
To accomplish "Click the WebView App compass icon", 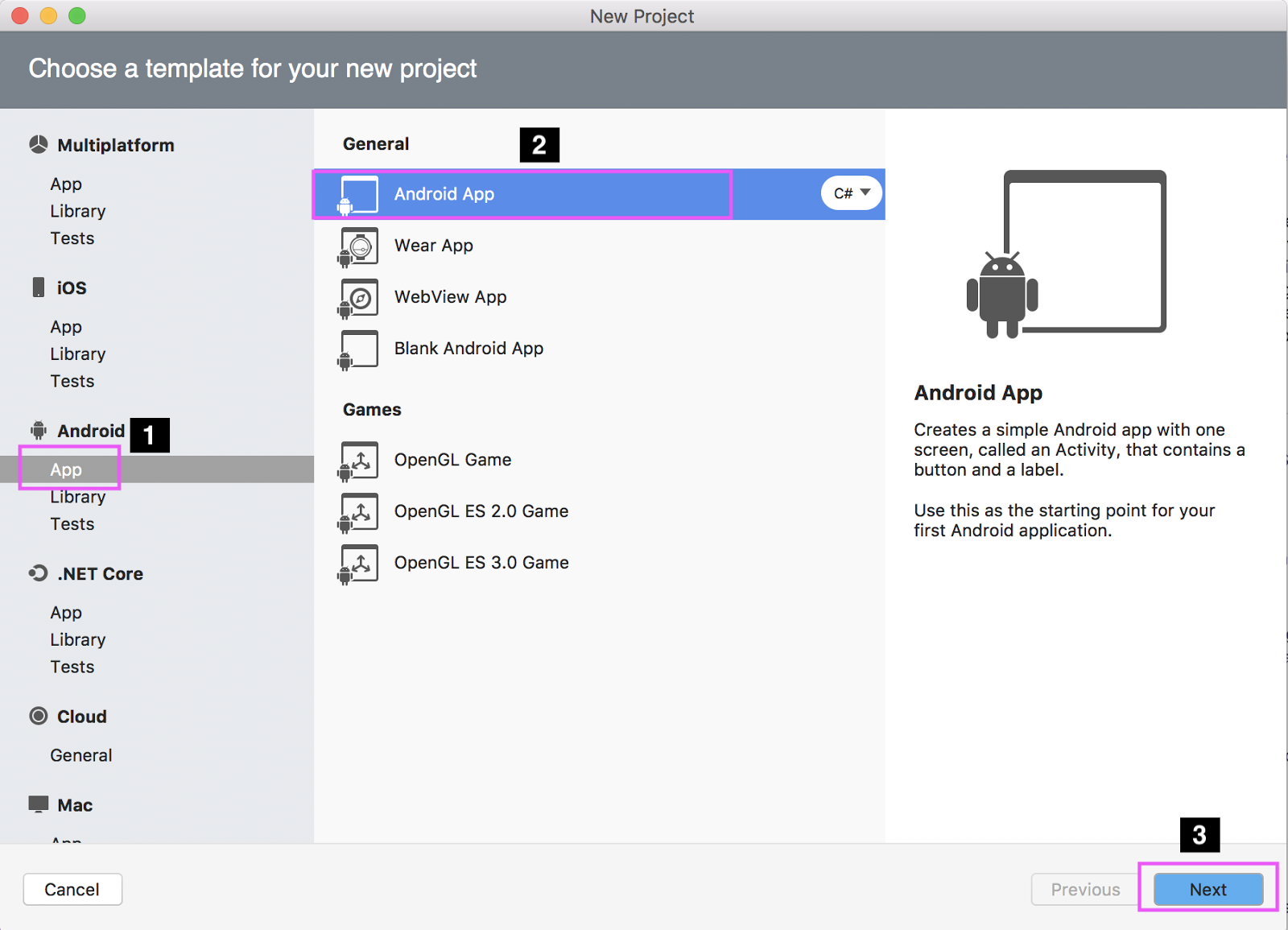I will coord(358,298).
